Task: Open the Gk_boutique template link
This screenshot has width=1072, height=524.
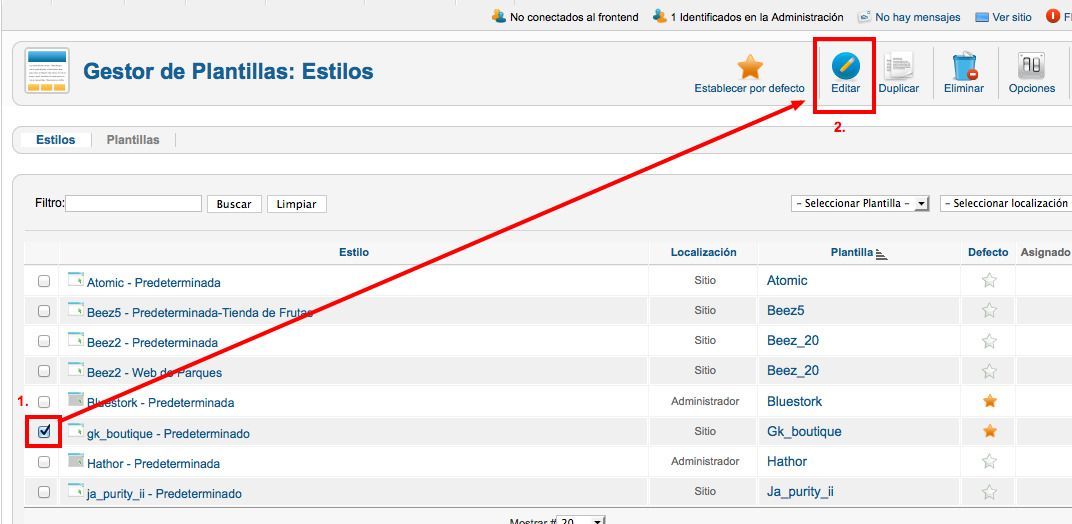Action: [804, 432]
